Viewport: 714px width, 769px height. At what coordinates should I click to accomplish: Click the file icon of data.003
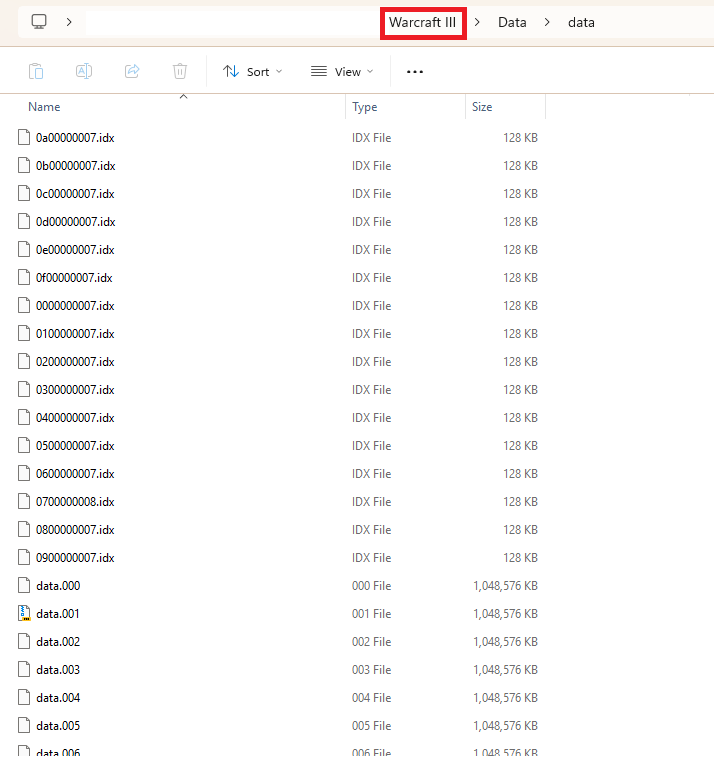tap(24, 669)
